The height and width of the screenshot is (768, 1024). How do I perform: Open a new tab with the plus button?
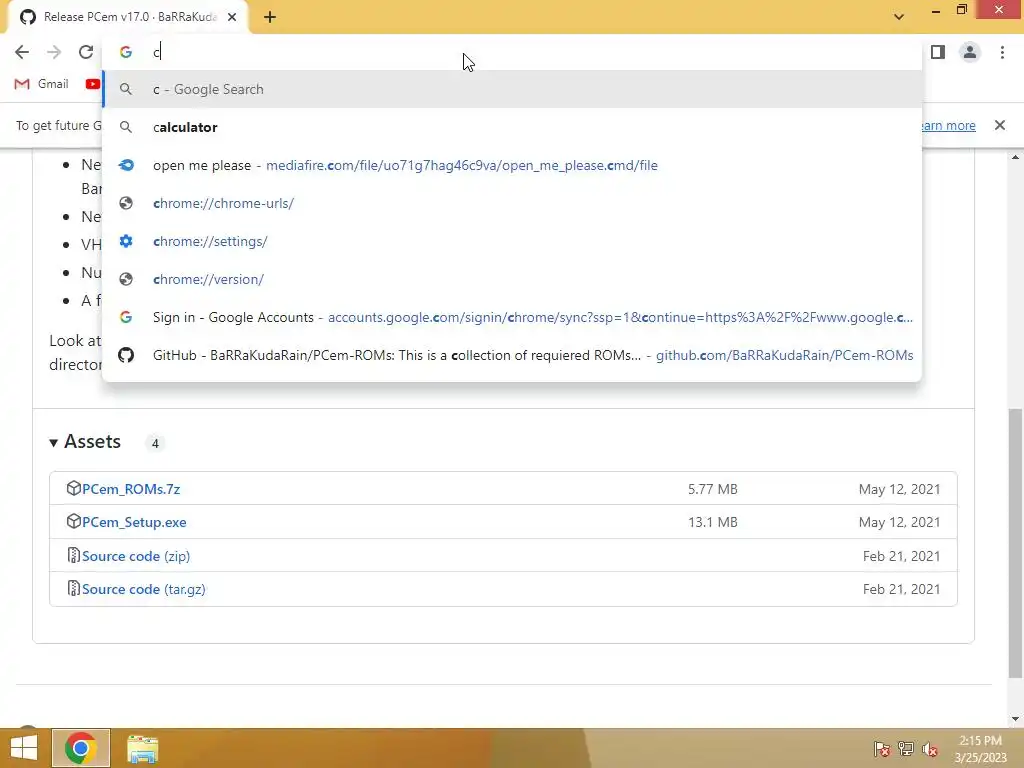pos(270,18)
